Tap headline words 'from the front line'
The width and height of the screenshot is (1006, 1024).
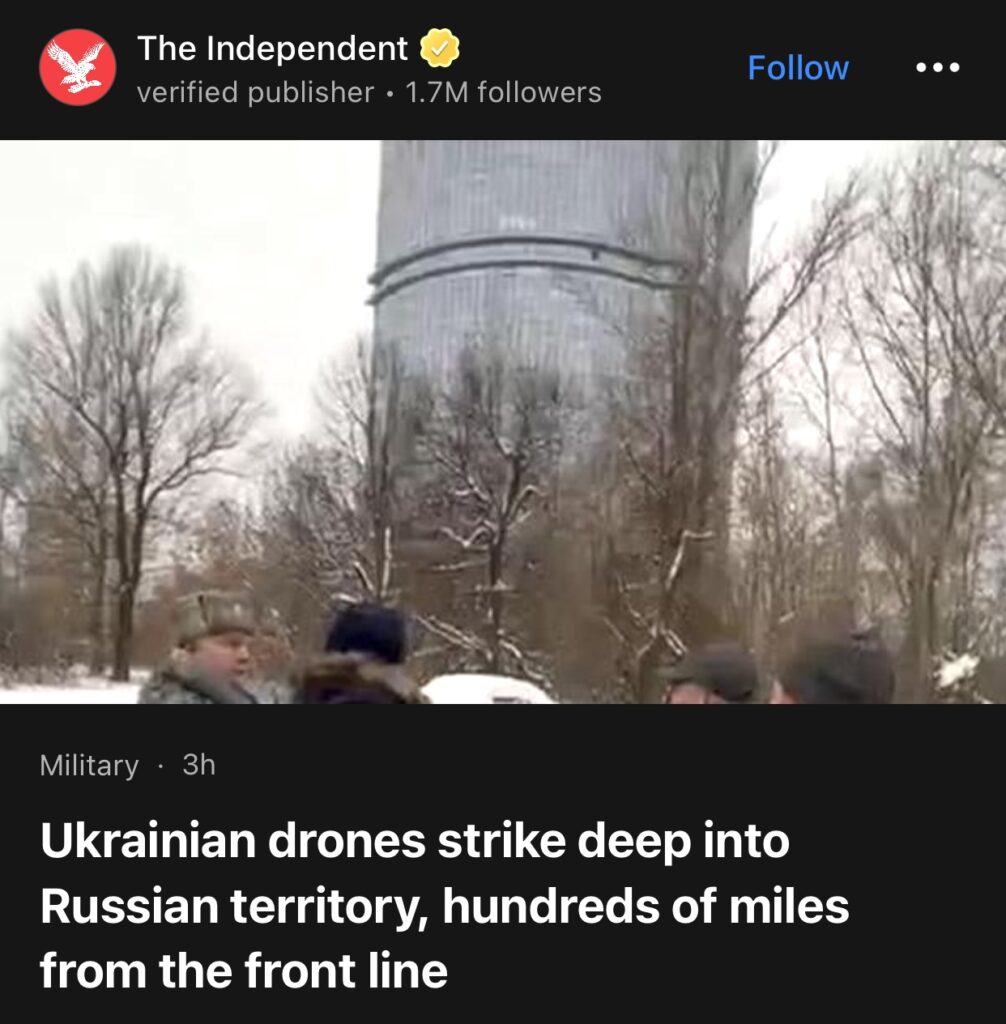(244, 970)
